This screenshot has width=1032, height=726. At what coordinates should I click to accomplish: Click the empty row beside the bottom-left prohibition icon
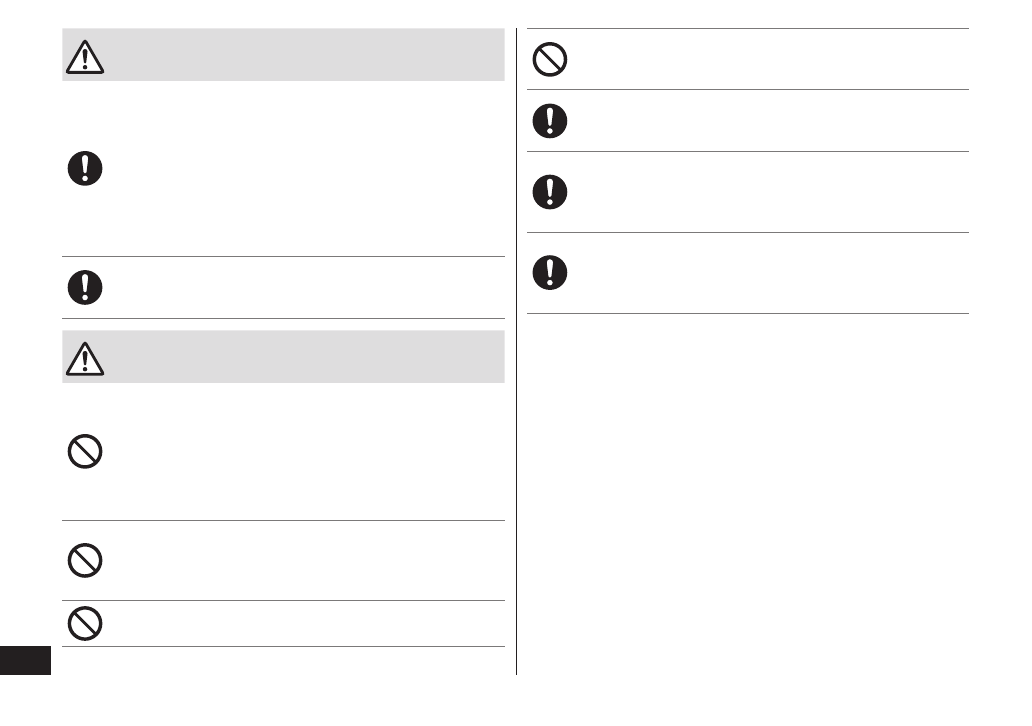coord(300,624)
